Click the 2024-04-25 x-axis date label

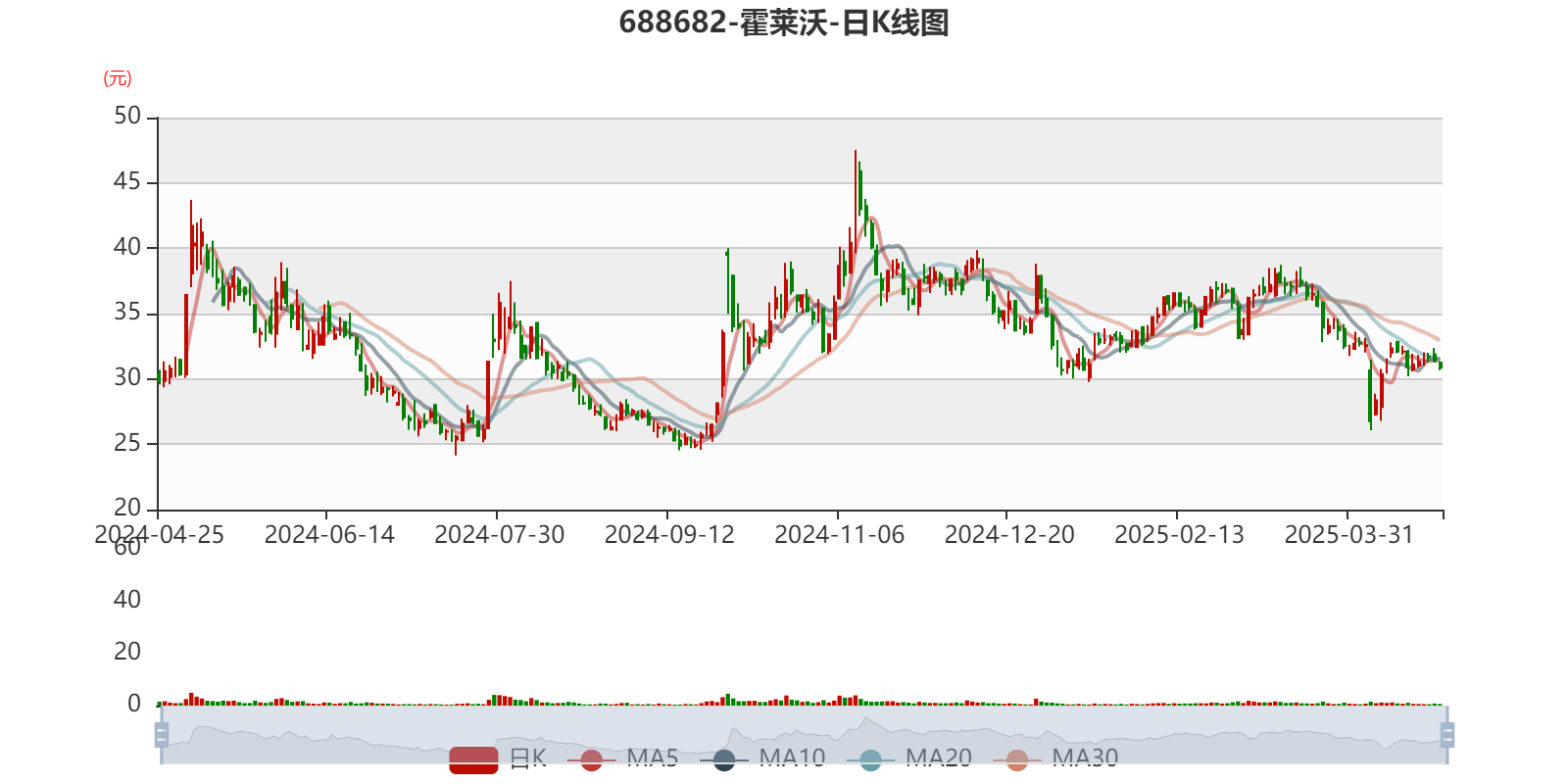pos(159,535)
